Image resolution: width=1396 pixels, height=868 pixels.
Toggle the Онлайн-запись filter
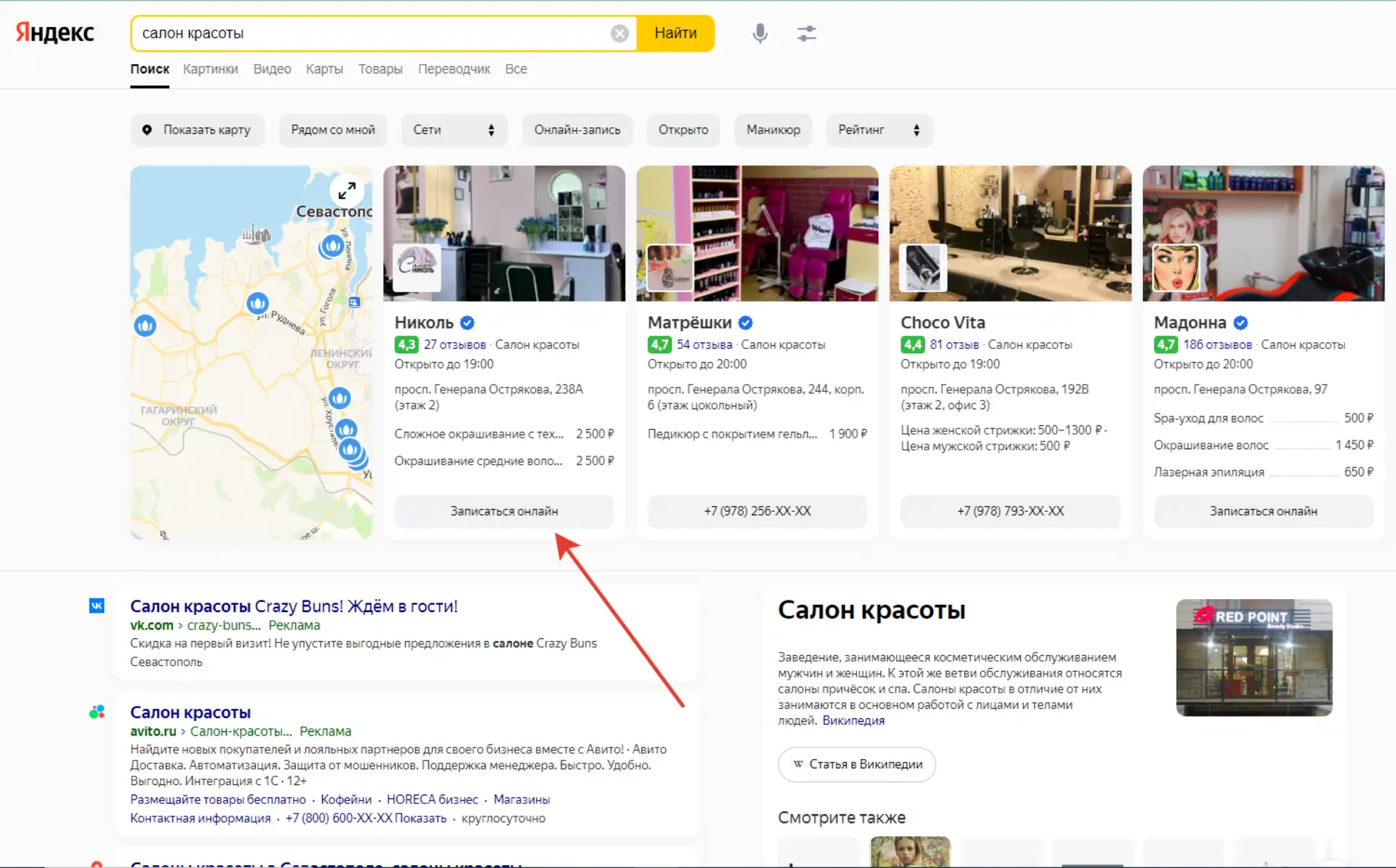(577, 130)
